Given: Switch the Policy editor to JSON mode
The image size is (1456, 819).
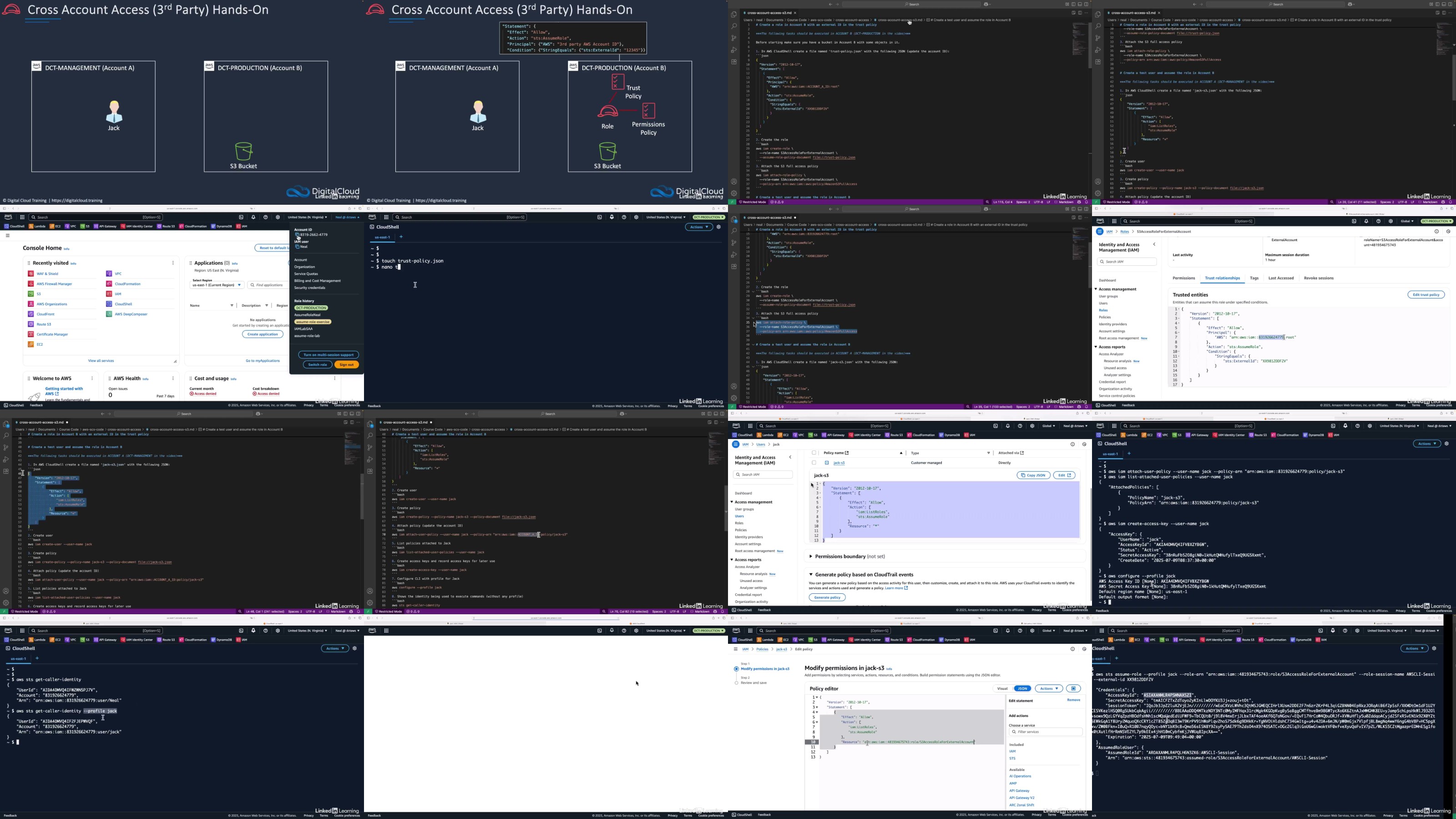Looking at the screenshot, I should pyautogui.click(x=1022, y=688).
